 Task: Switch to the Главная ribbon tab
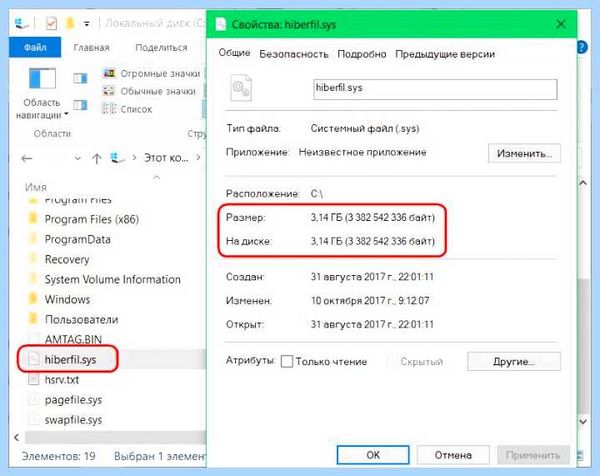tap(91, 47)
